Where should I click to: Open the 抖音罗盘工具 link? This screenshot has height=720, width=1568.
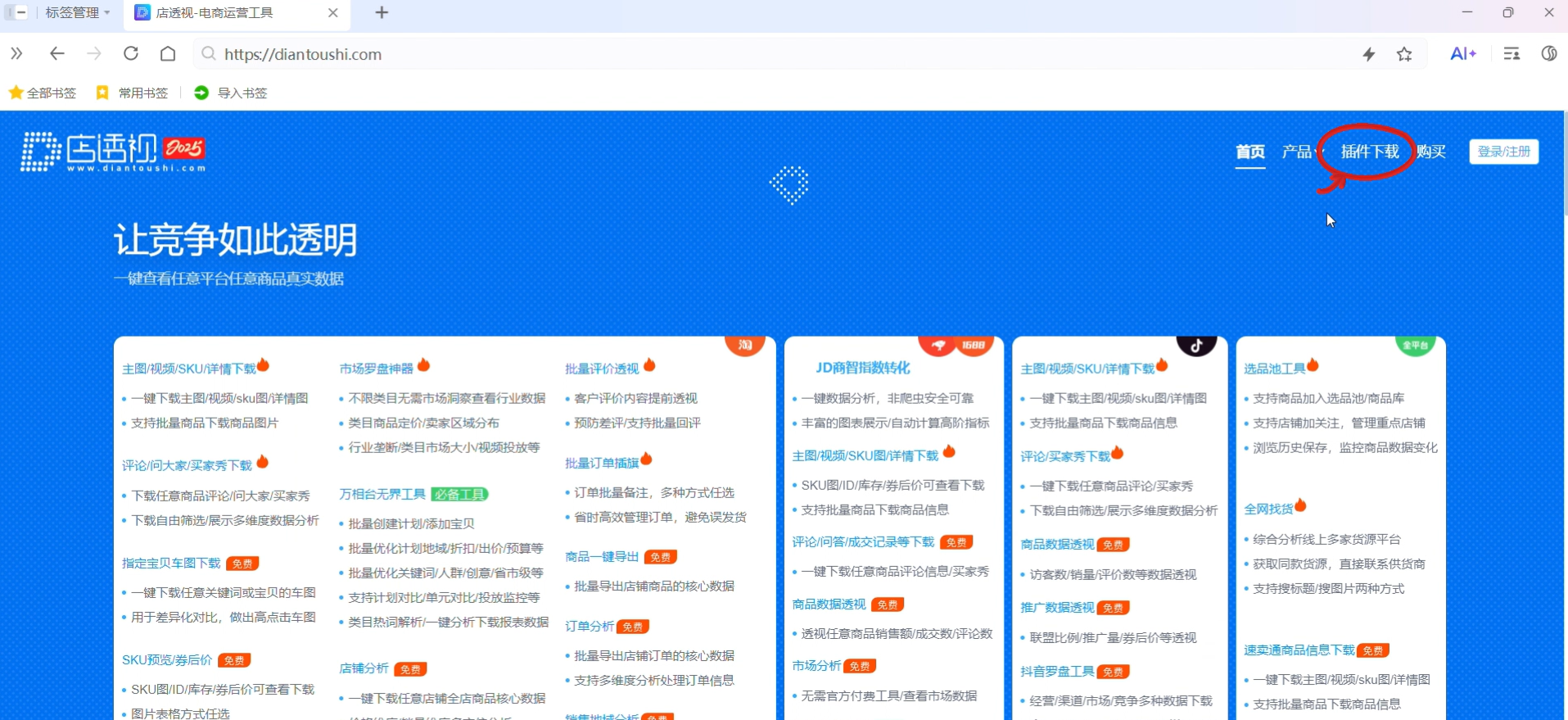pos(1057,671)
